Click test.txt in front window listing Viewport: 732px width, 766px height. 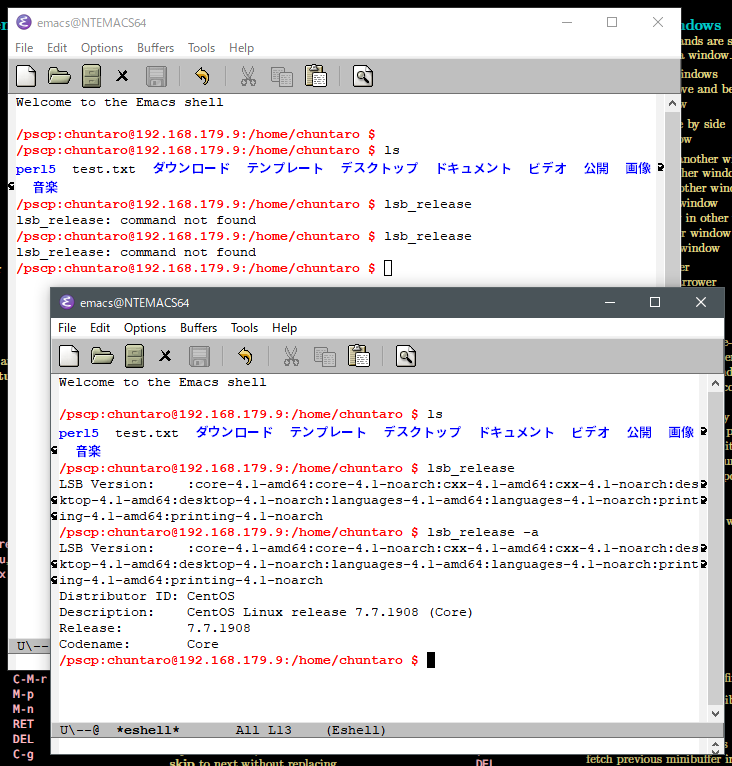tap(147, 433)
